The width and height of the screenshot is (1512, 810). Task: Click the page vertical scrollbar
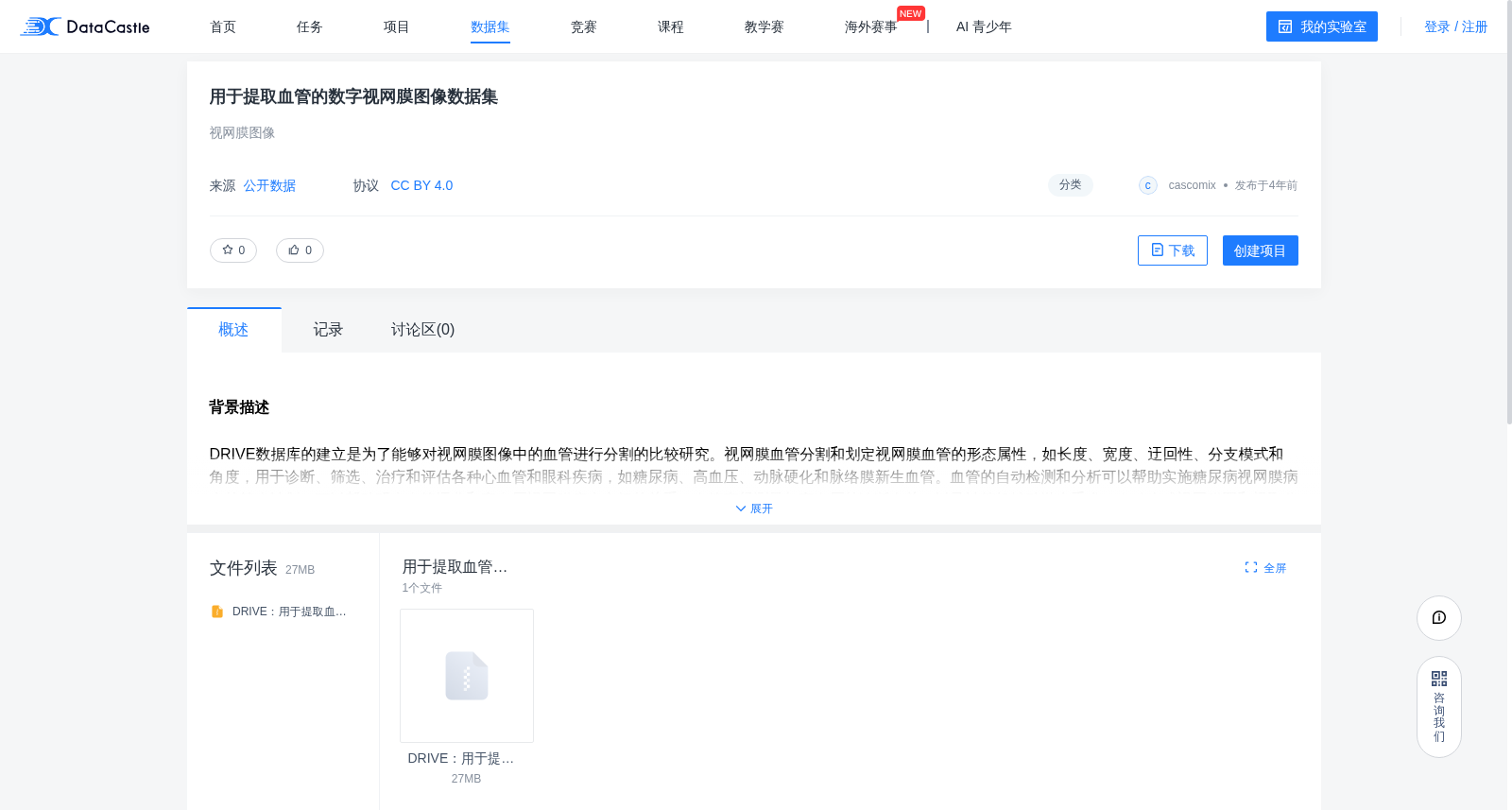pos(1508,213)
